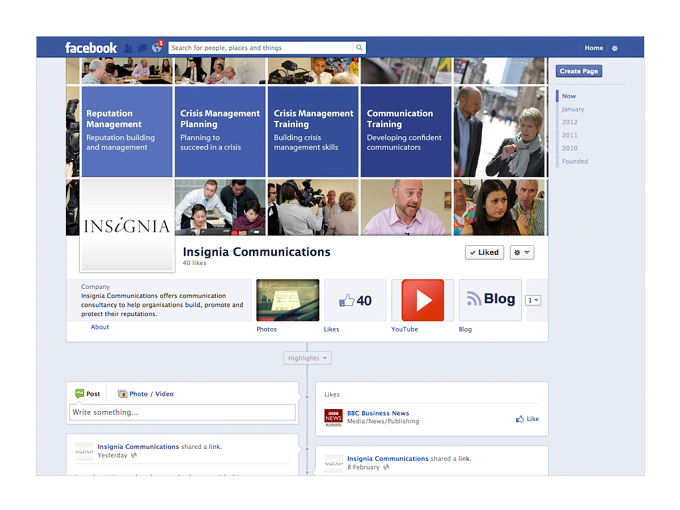
Task: Open notifications globe icon with badge
Action: [x=157, y=48]
